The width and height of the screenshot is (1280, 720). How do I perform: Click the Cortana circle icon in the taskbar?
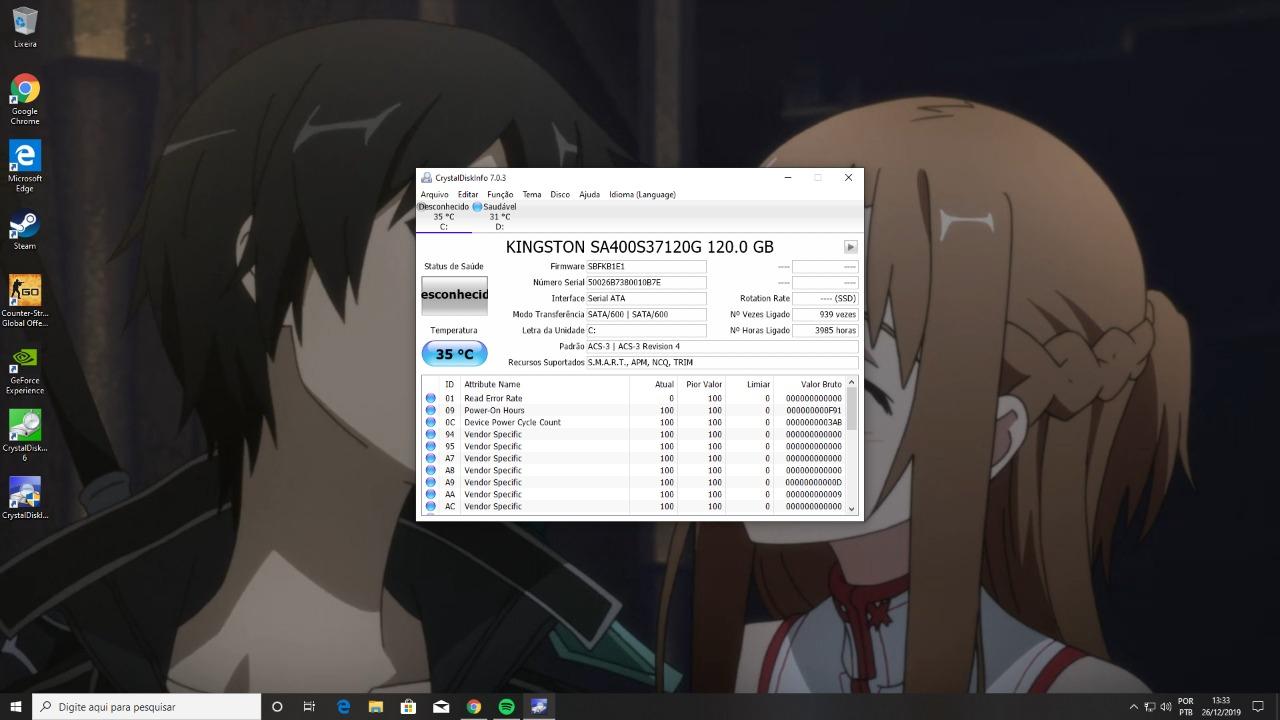tap(277, 706)
